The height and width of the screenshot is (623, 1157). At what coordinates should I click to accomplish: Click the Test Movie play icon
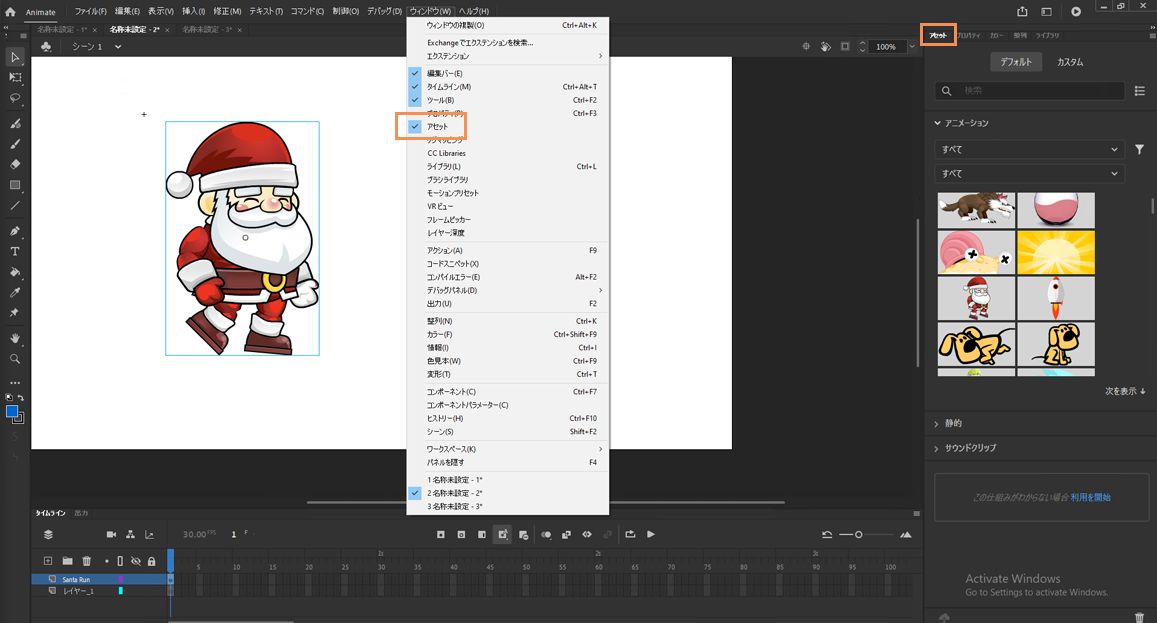pos(1076,11)
